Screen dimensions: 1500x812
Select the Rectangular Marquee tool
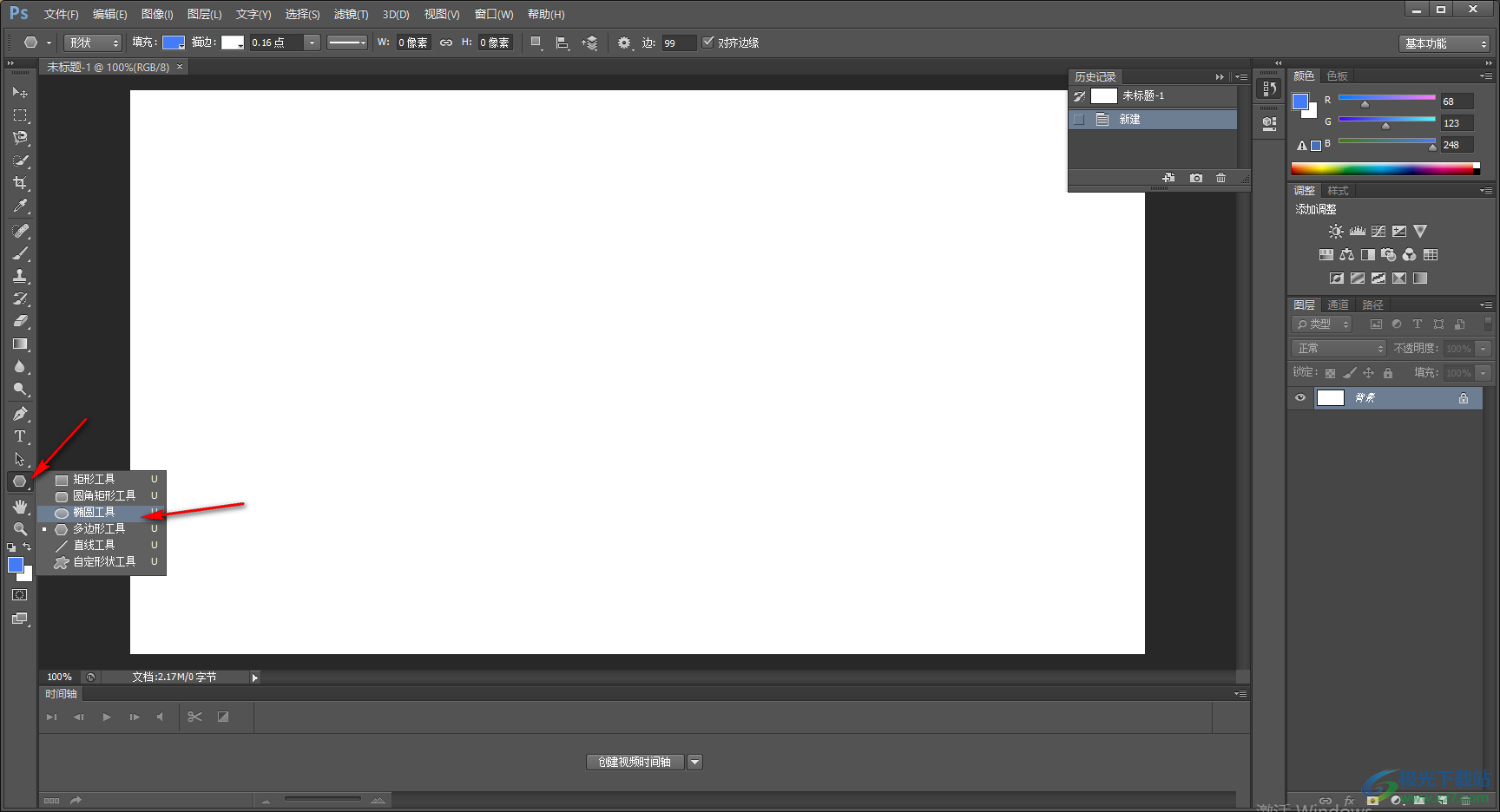point(19,115)
